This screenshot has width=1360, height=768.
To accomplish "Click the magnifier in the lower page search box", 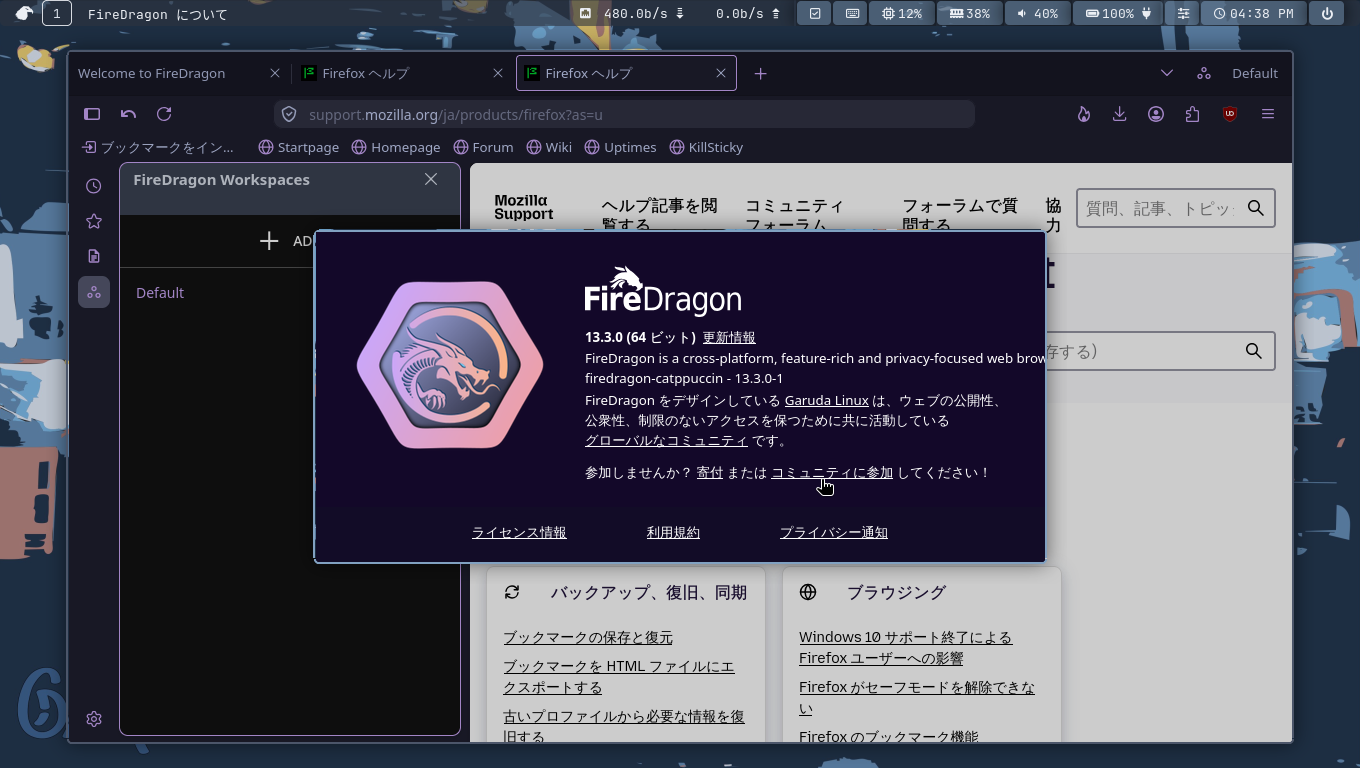I will point(1254,351).
